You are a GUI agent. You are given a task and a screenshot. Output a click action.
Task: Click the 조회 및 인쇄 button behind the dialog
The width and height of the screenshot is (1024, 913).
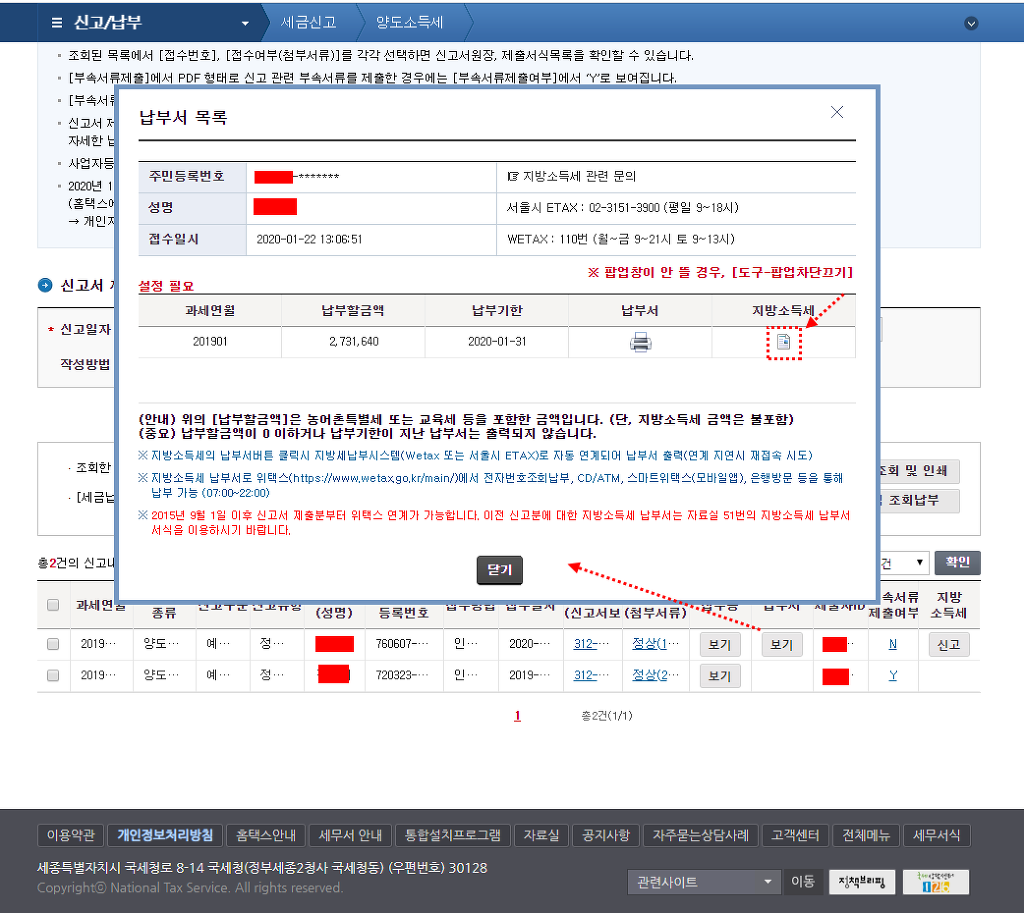click(919, 471)
